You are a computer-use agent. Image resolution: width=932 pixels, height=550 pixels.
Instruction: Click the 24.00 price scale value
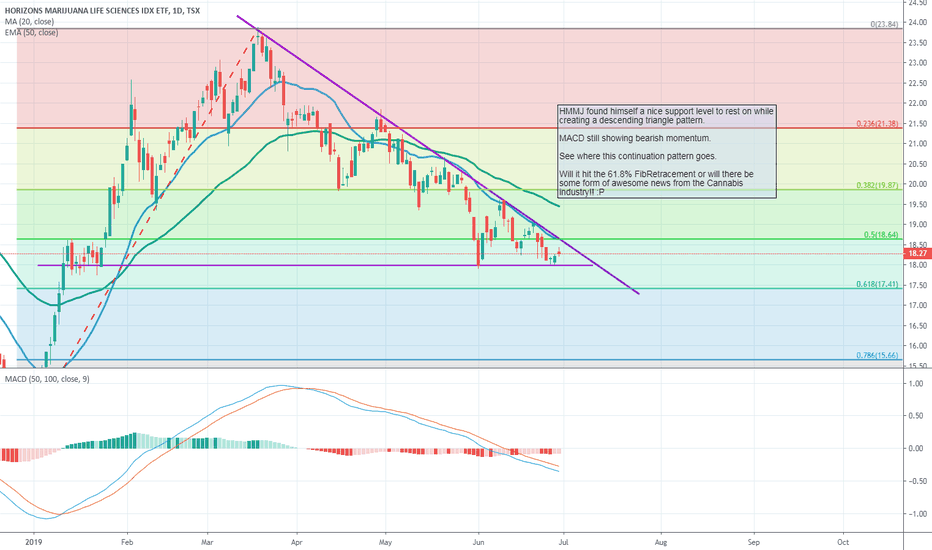pos(918,23)
